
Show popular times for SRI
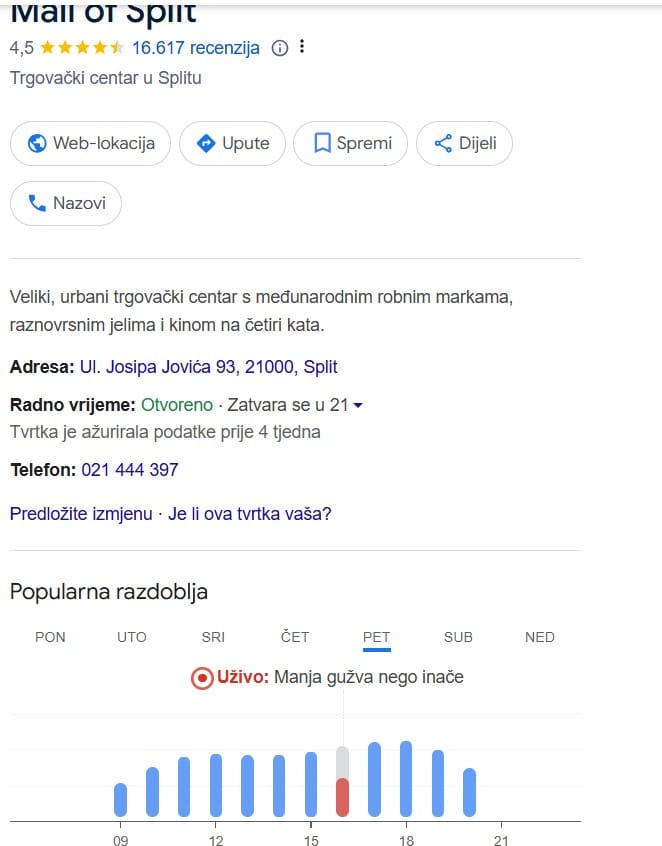click(x=213, y=637)
